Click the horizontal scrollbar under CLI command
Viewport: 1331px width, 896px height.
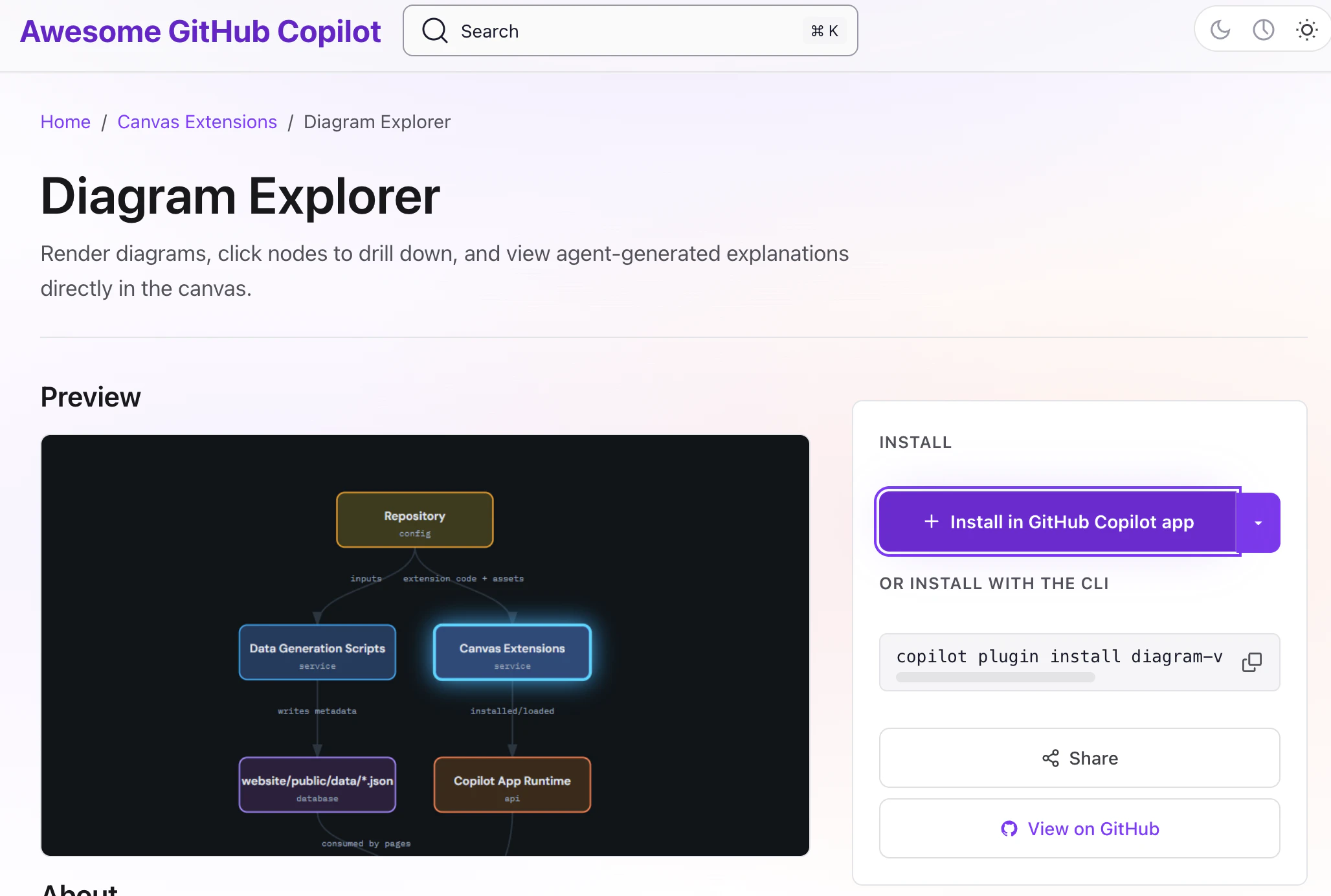[995, 677]
